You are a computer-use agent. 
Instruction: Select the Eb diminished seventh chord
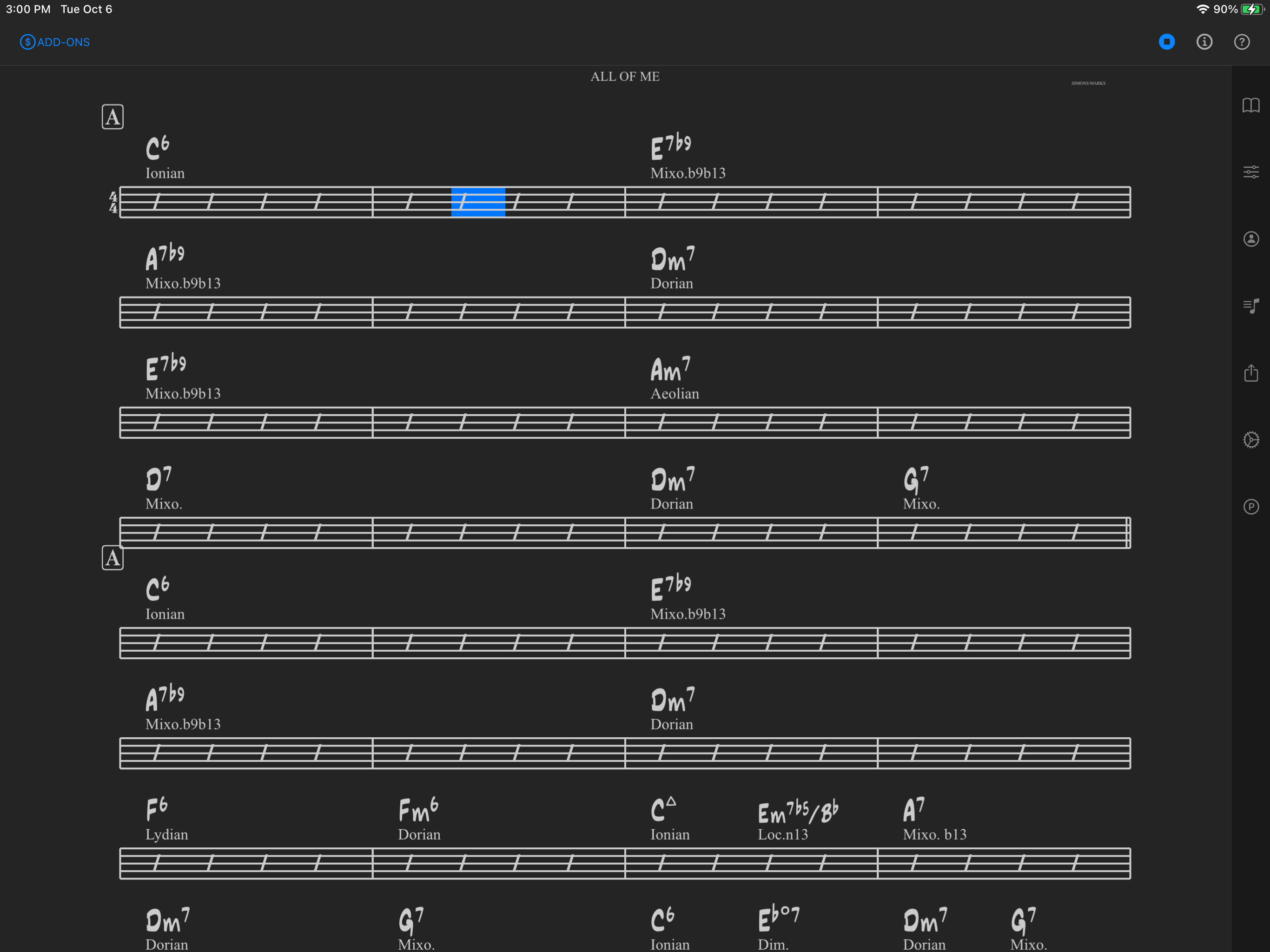[778, 919]
